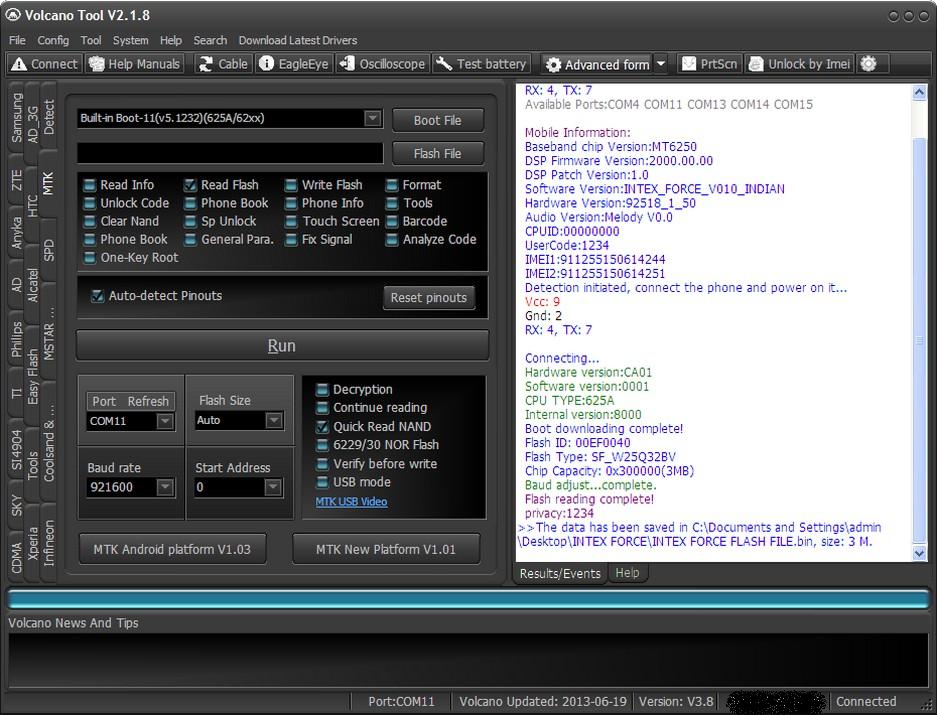Open MTK New Platform V1.01
The width and height of the screenshot is (937, 715).
click(385, 549)
